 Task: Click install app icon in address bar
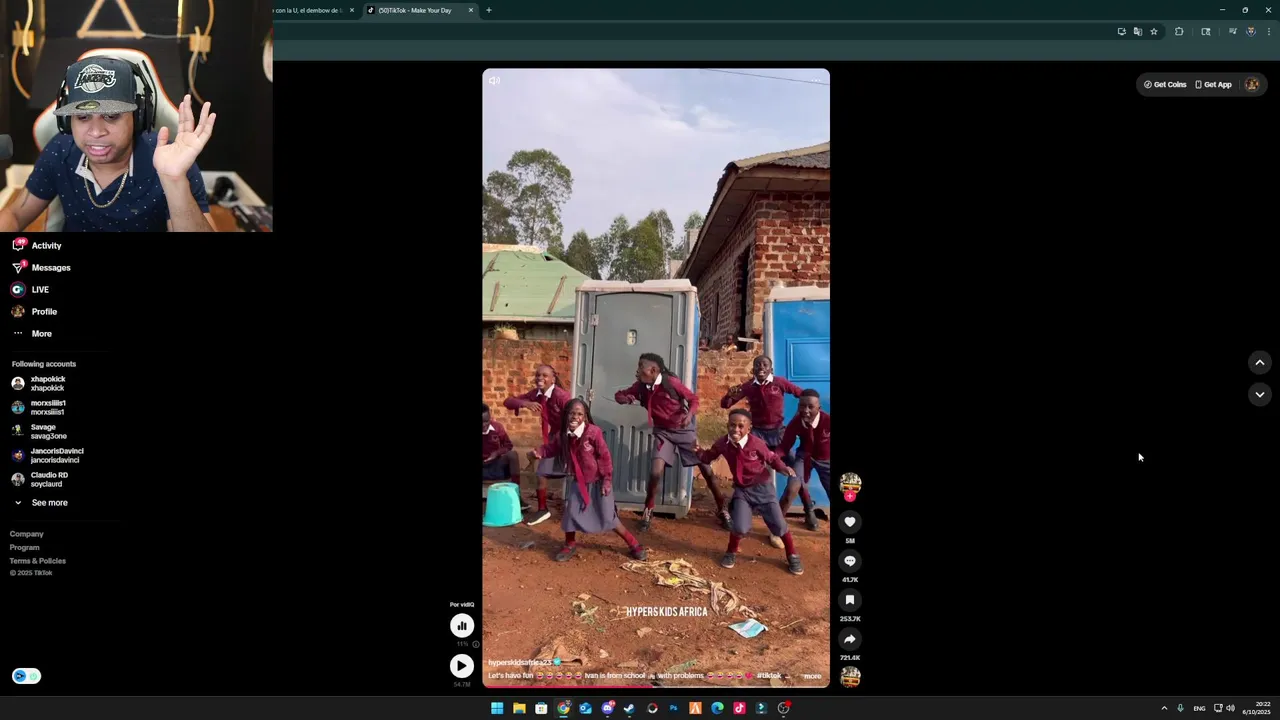(x=1121, y=31)
